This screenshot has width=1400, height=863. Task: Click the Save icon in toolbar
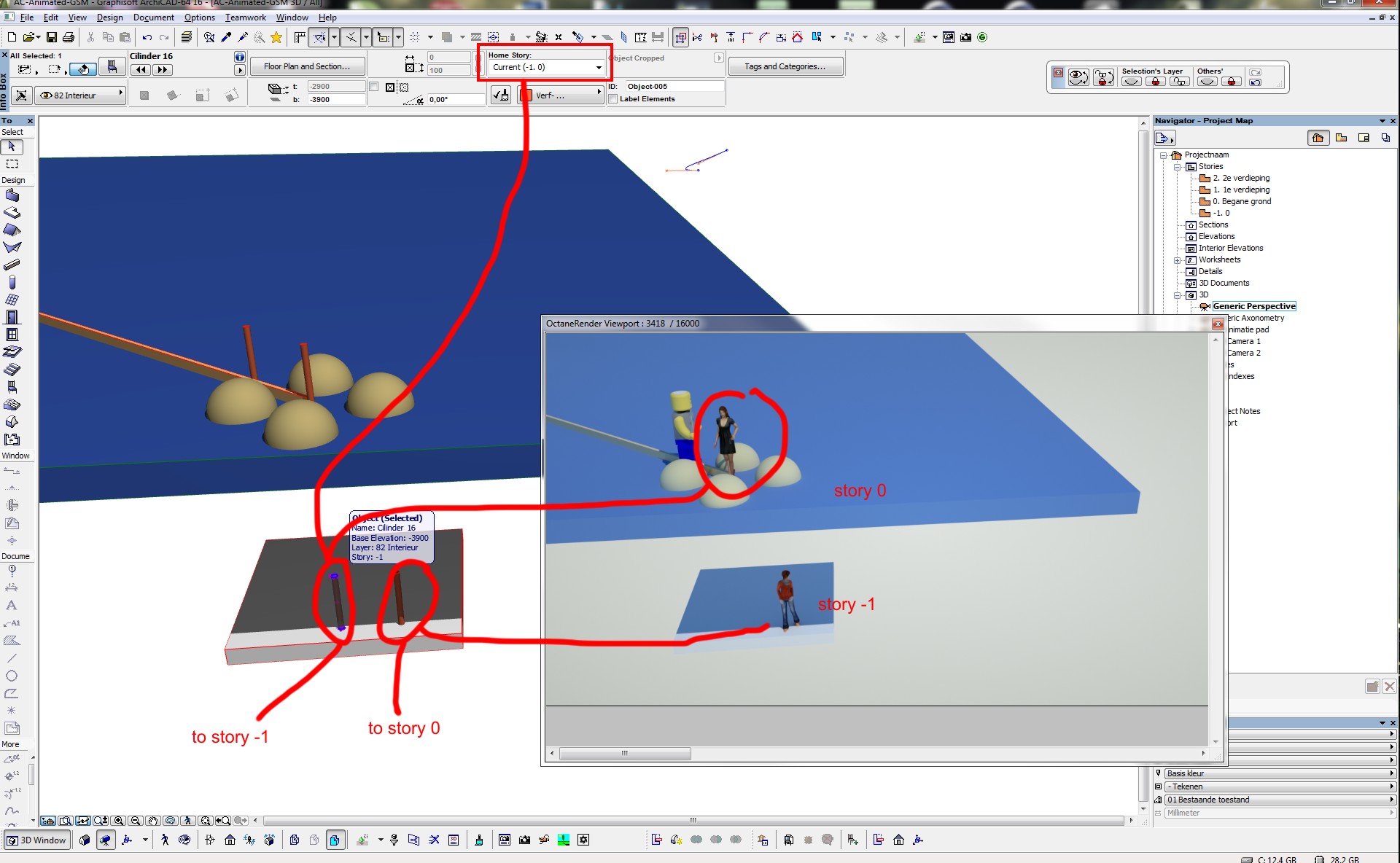pyautogui.click(x=52, y=37)
